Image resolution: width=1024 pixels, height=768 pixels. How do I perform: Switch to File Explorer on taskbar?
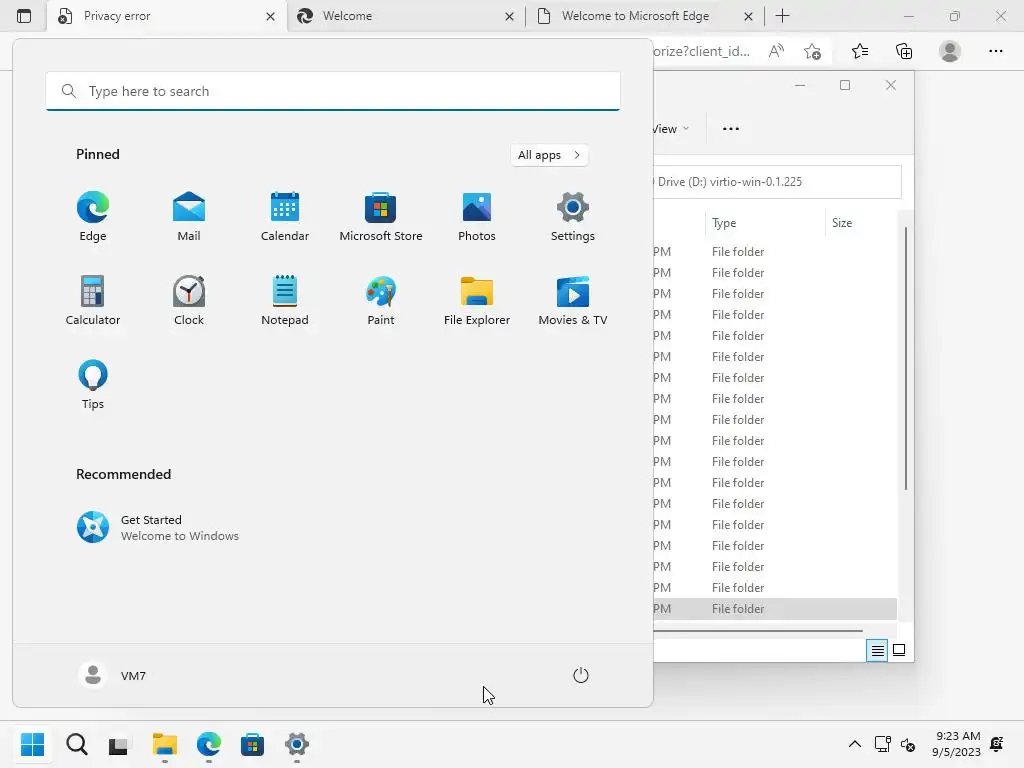tap(165, 744)
